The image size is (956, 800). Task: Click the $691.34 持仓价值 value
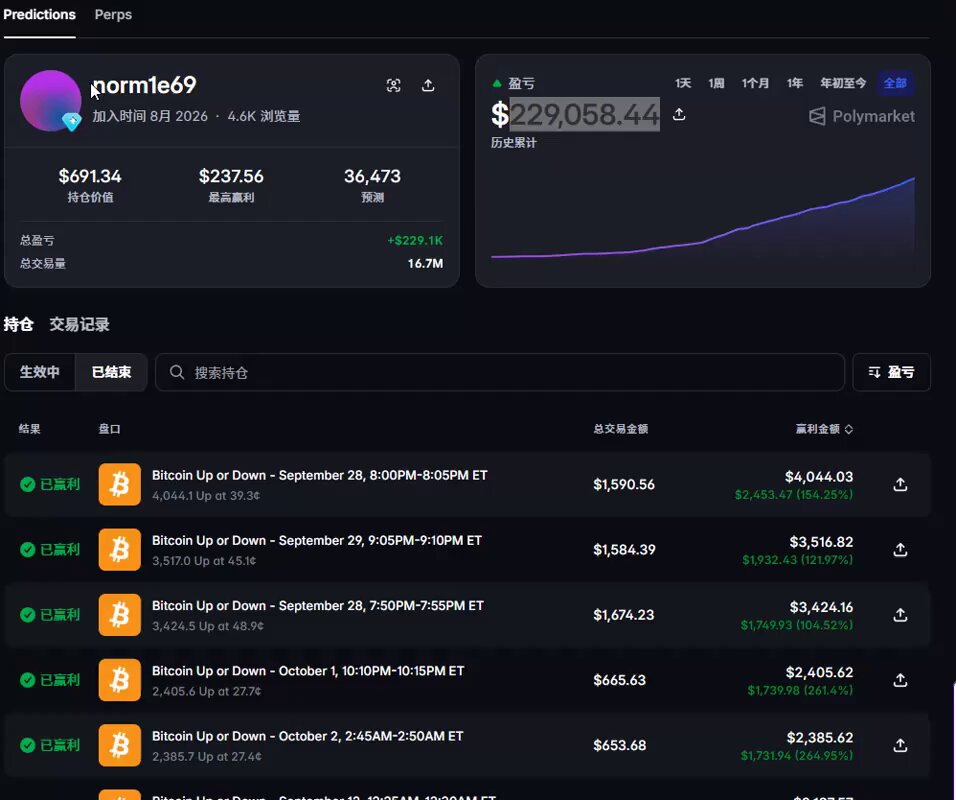click(90, 176)
